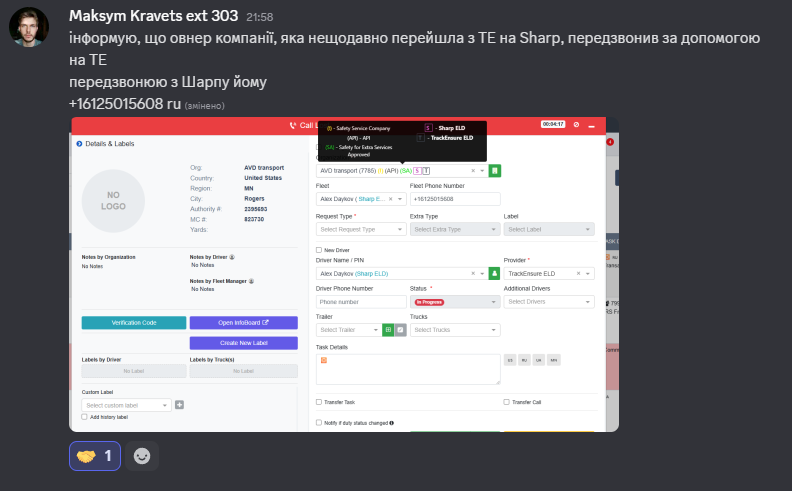Image resolution: width=792 pixels, height=491 pixels.
Task: Toggle the New Driver checkbox
Action: (x=319, y=250)
